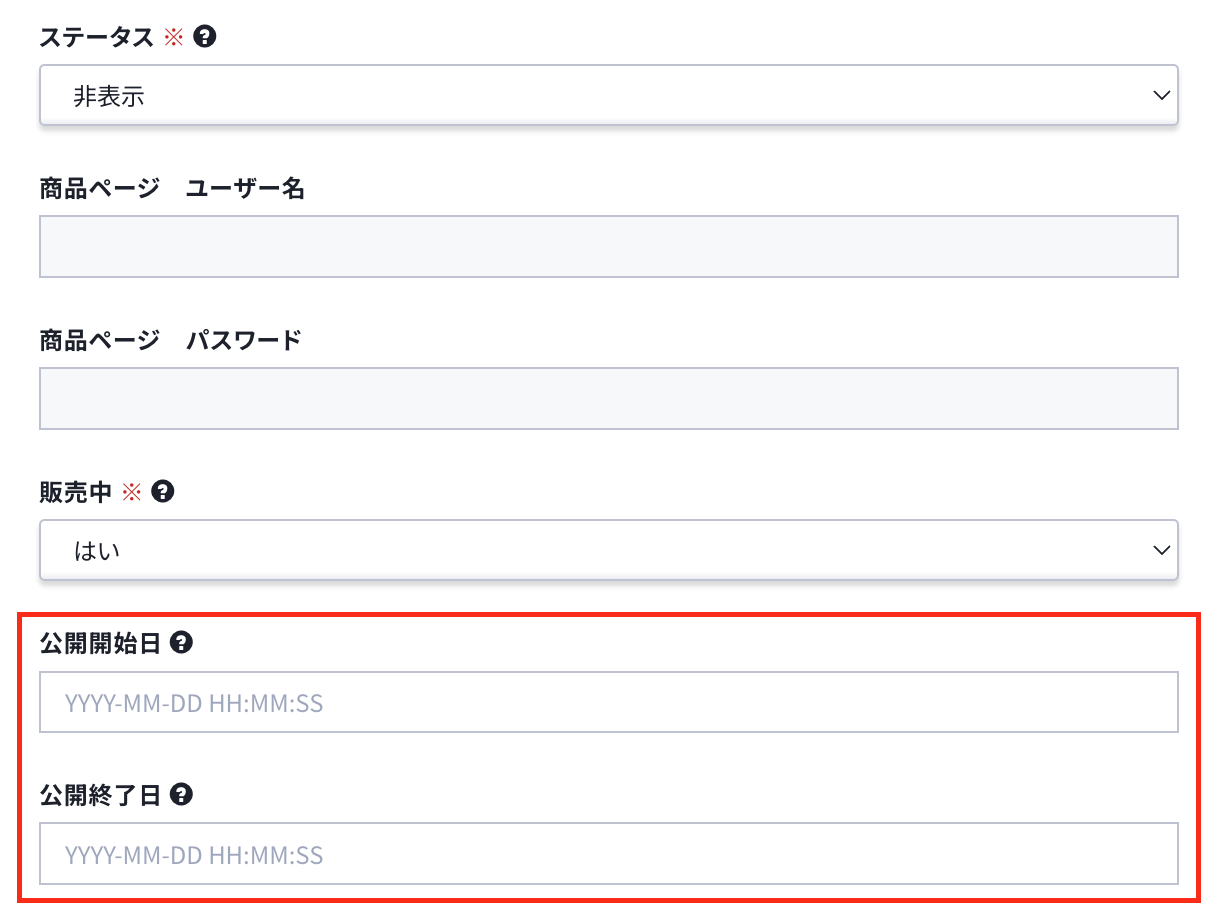Click the red ※ mark beside 販売中
Screen dimensions: 1214x918
pyautogui.click(x=132, y=492)
